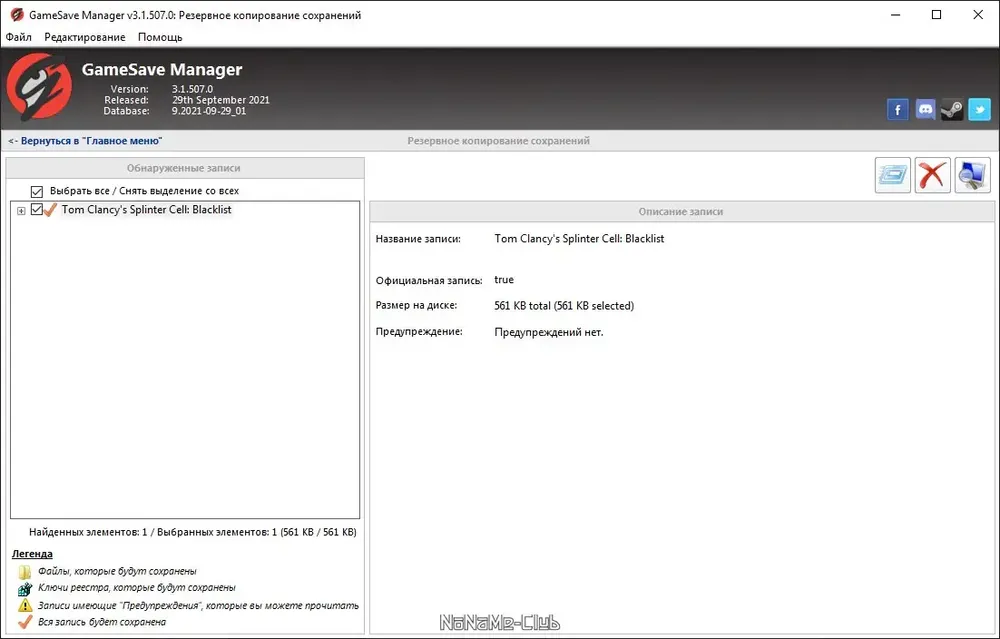Click the 'true' official entry value

click(504, 279)
